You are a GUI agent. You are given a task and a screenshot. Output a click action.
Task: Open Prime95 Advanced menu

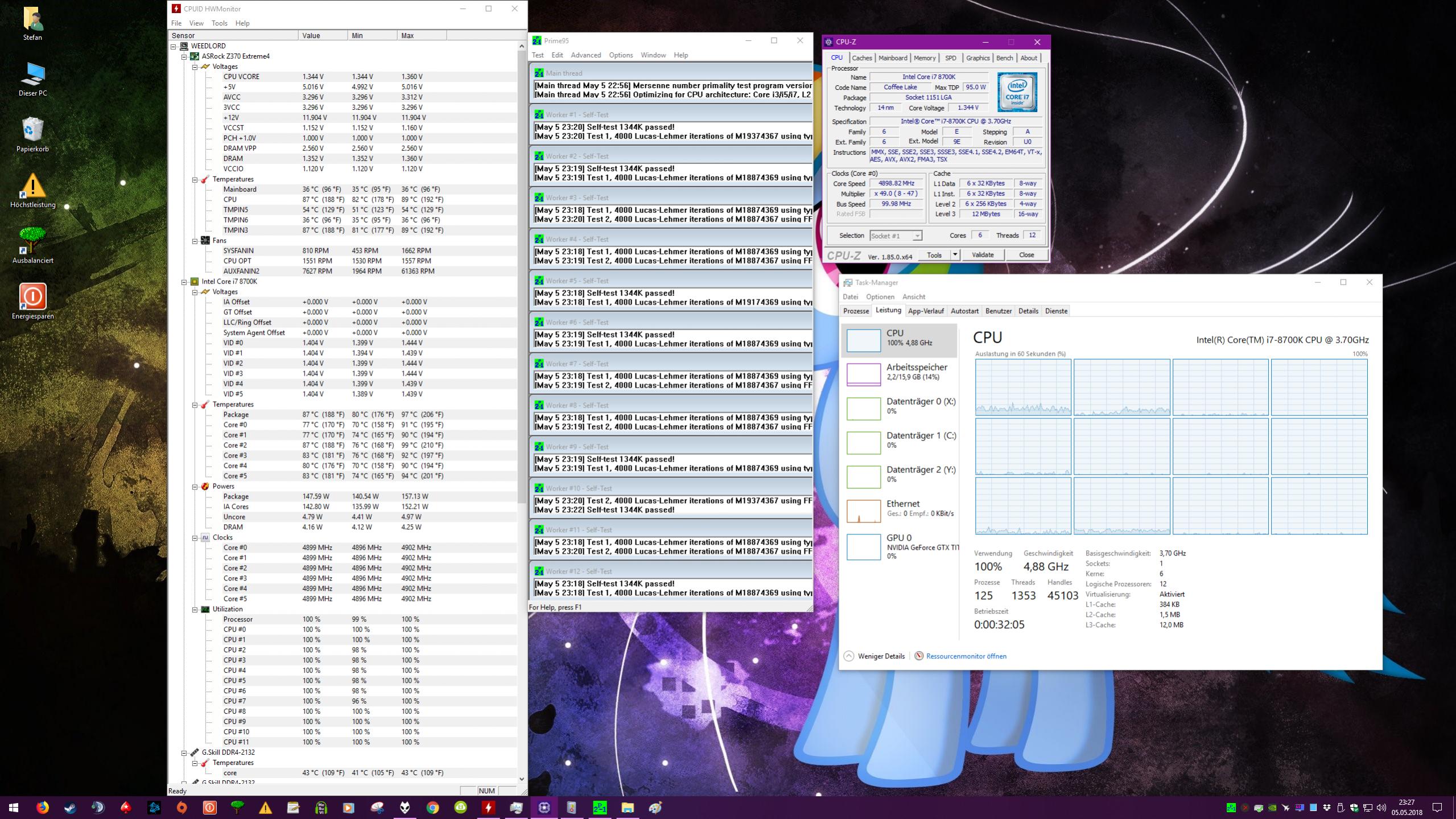[585, 55]
